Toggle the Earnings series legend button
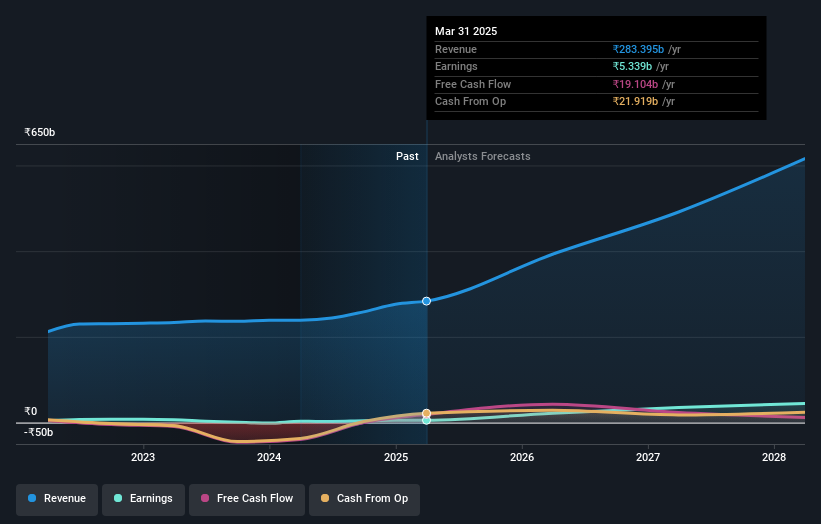Screen dimensions: 821x524 143,499
